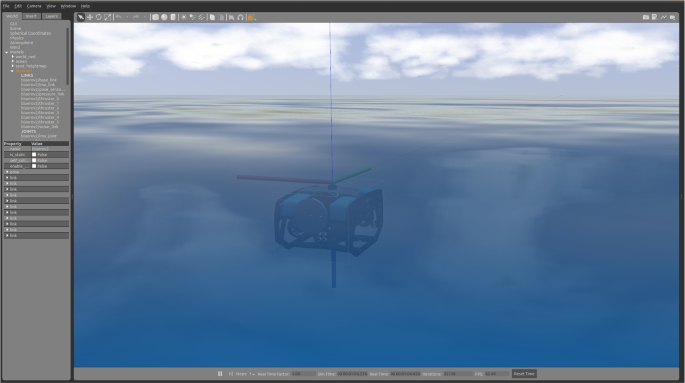Expand the ocean model tree item
685x383 pixels.
(x=13, y=62)
